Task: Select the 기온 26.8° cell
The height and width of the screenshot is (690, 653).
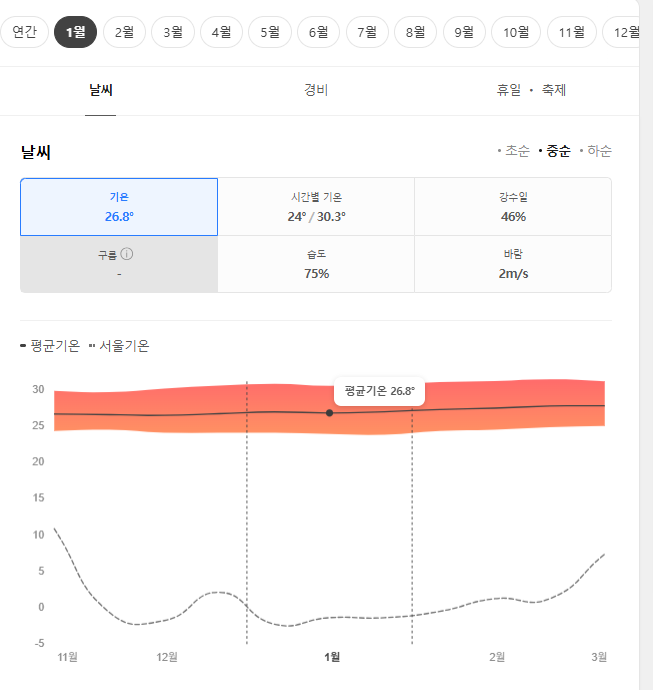Action: 119,207
